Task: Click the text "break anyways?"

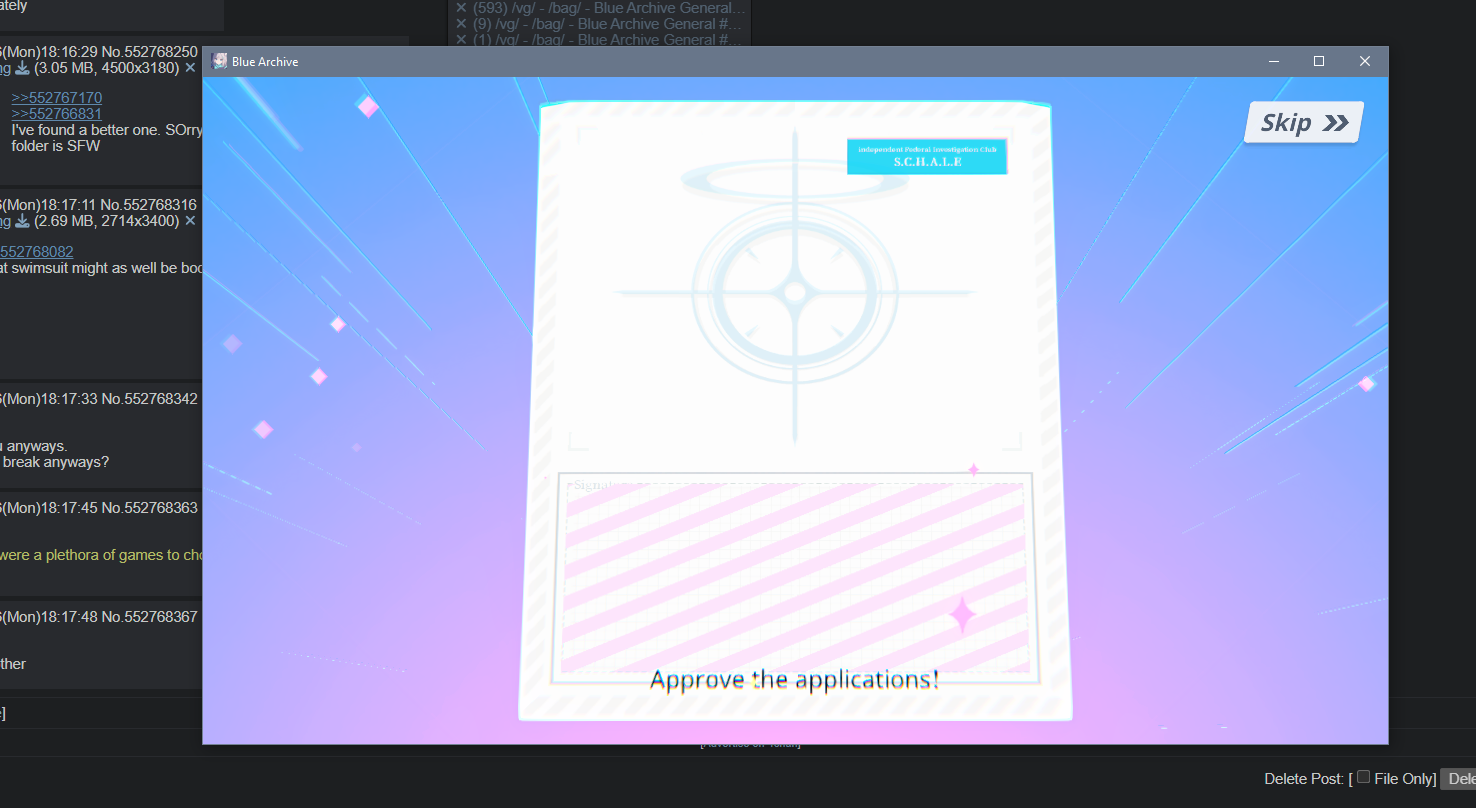Action: coord(56,462)
